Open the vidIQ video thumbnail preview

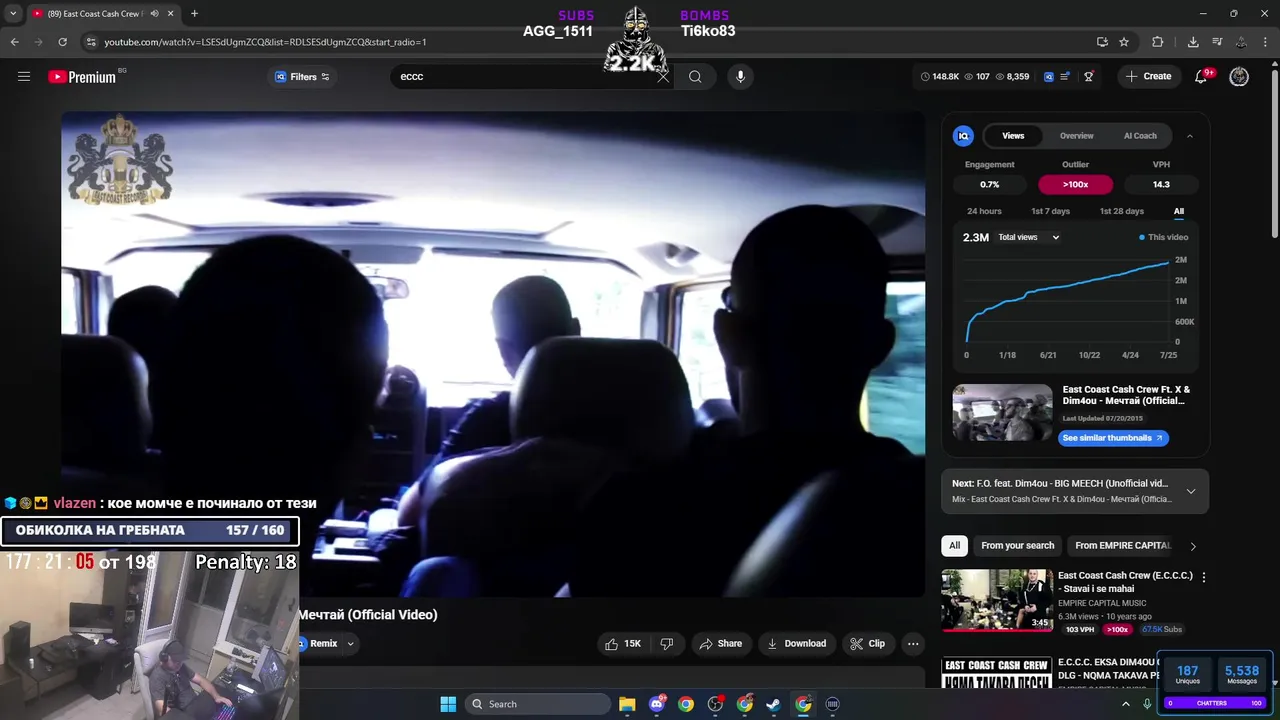(1002, 413)
